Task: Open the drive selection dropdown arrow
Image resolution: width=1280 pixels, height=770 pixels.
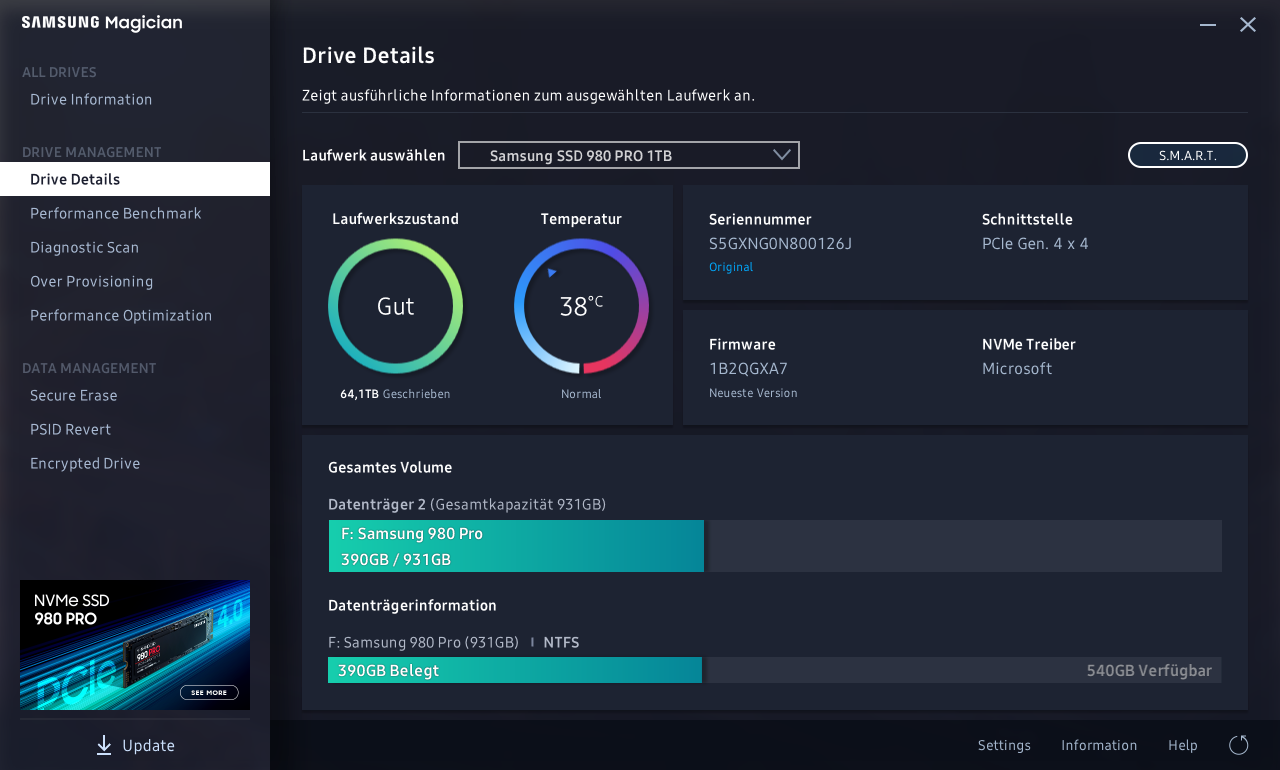Action: pyautogui.click(x=782, y=155)
